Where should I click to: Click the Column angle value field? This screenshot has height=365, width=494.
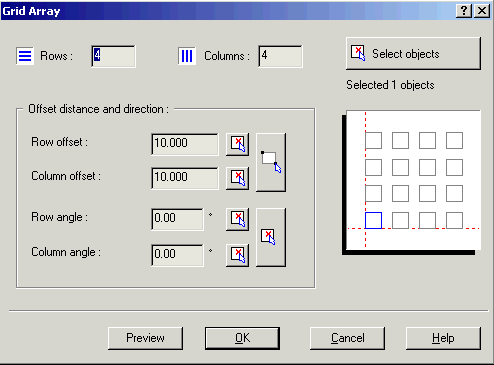(177, 255)
